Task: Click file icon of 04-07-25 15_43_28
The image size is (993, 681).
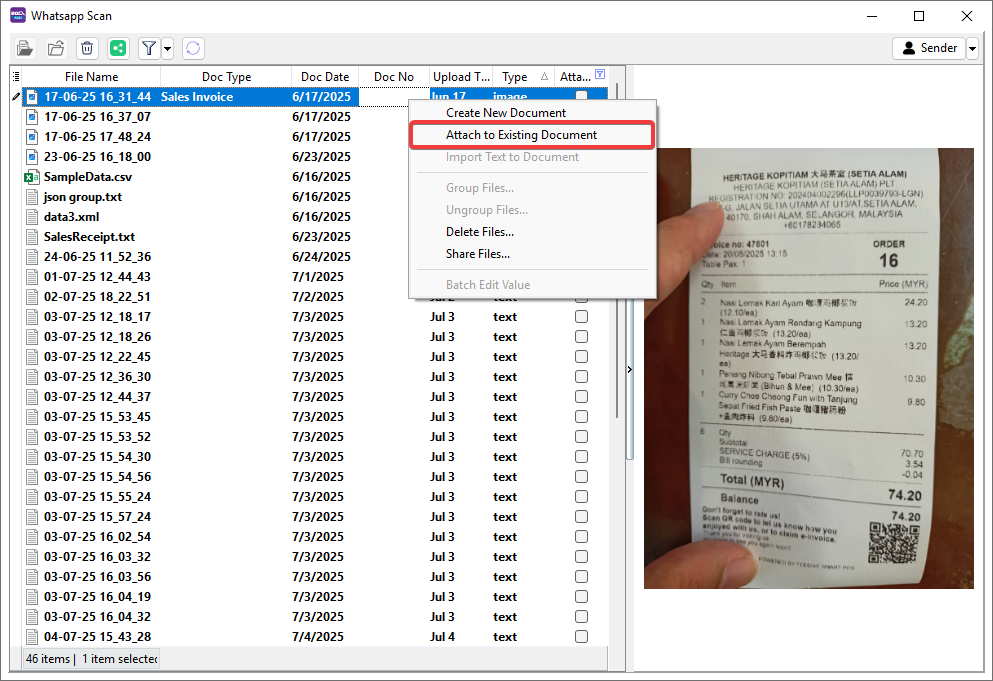Action: click(x=32, y=637)
